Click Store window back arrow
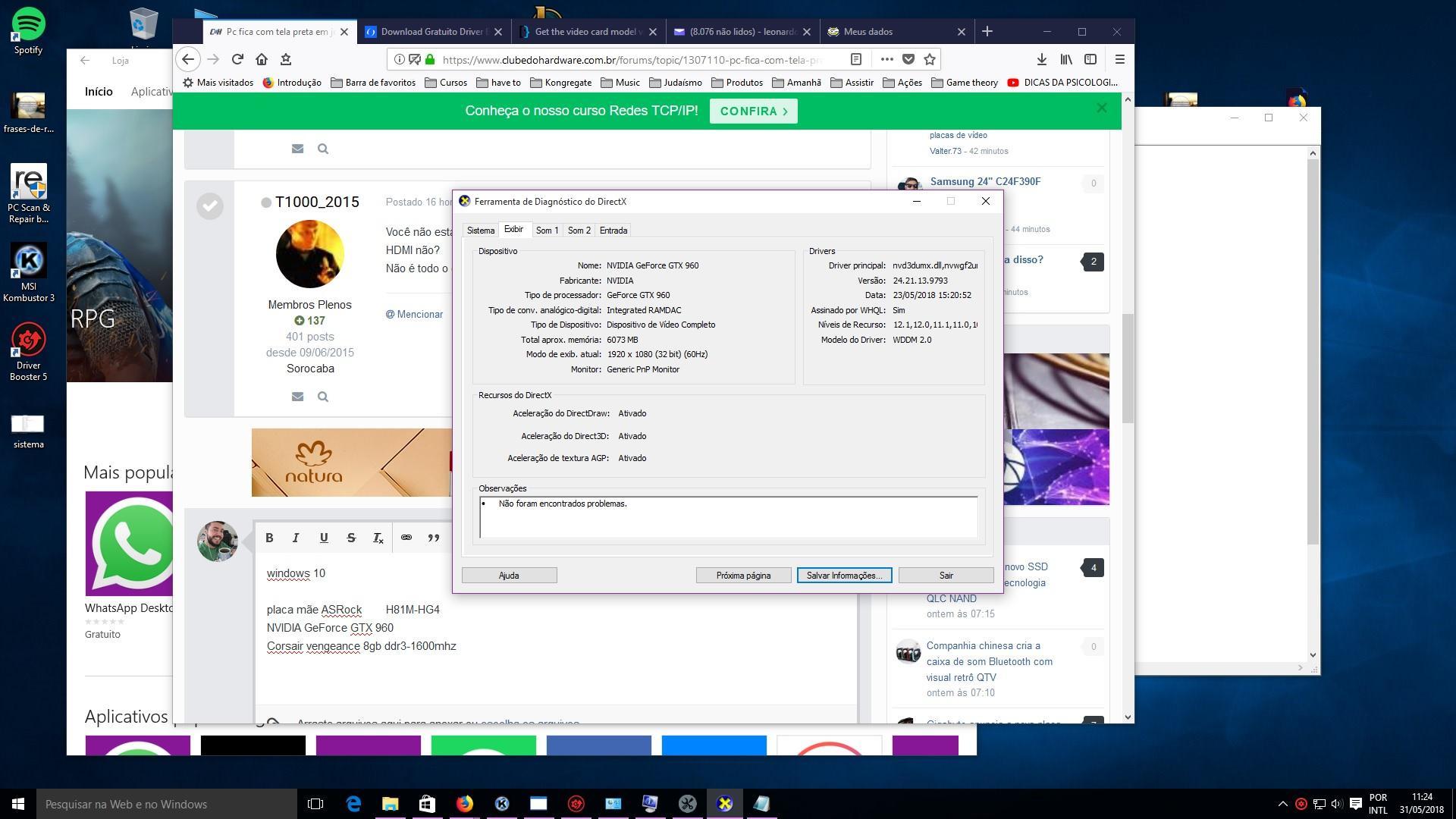This screenshot has height=819, width=1456. click(85, 61)
